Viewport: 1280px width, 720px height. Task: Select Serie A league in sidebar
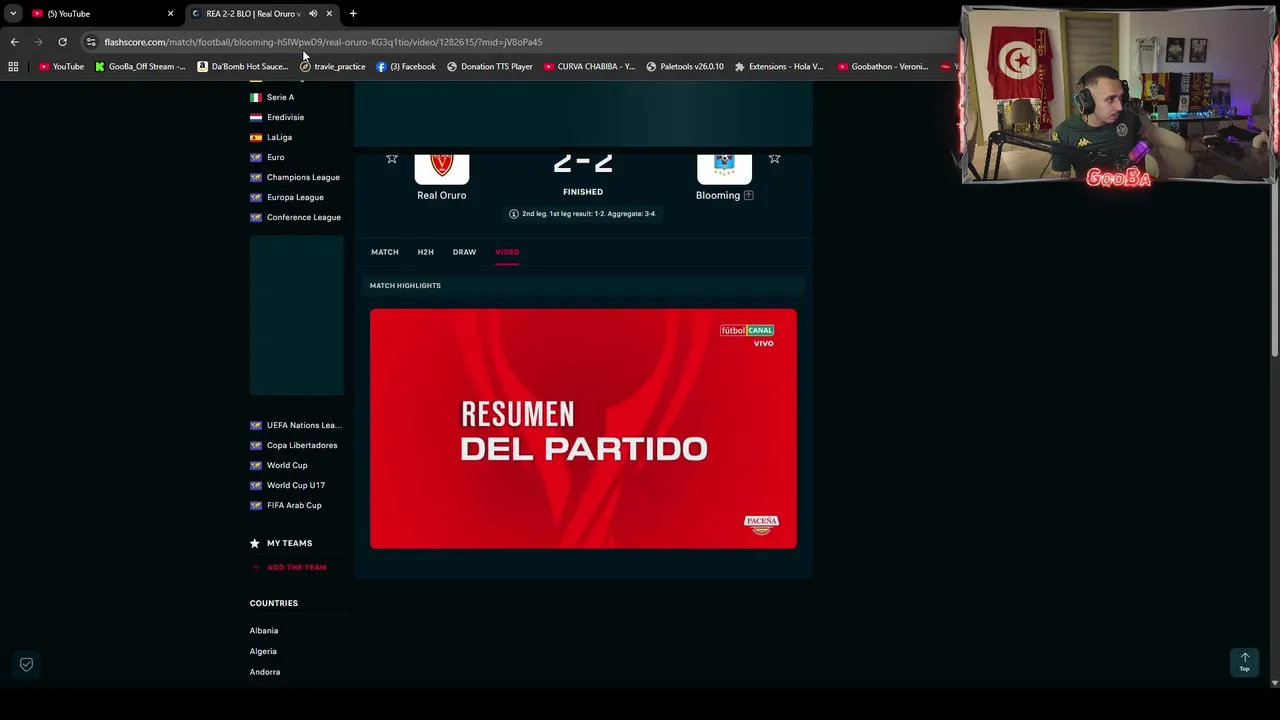tap(280, 97)
